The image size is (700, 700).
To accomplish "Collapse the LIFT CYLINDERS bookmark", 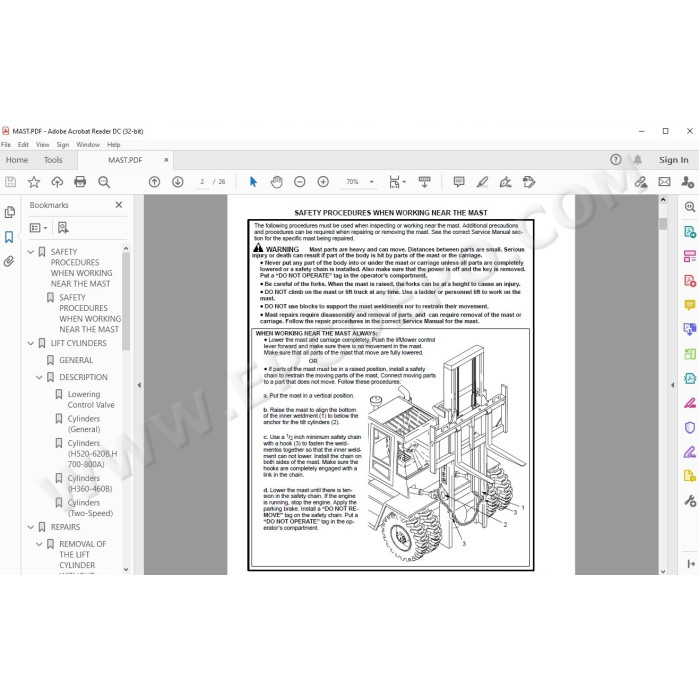I will click(x=31, y=343).
